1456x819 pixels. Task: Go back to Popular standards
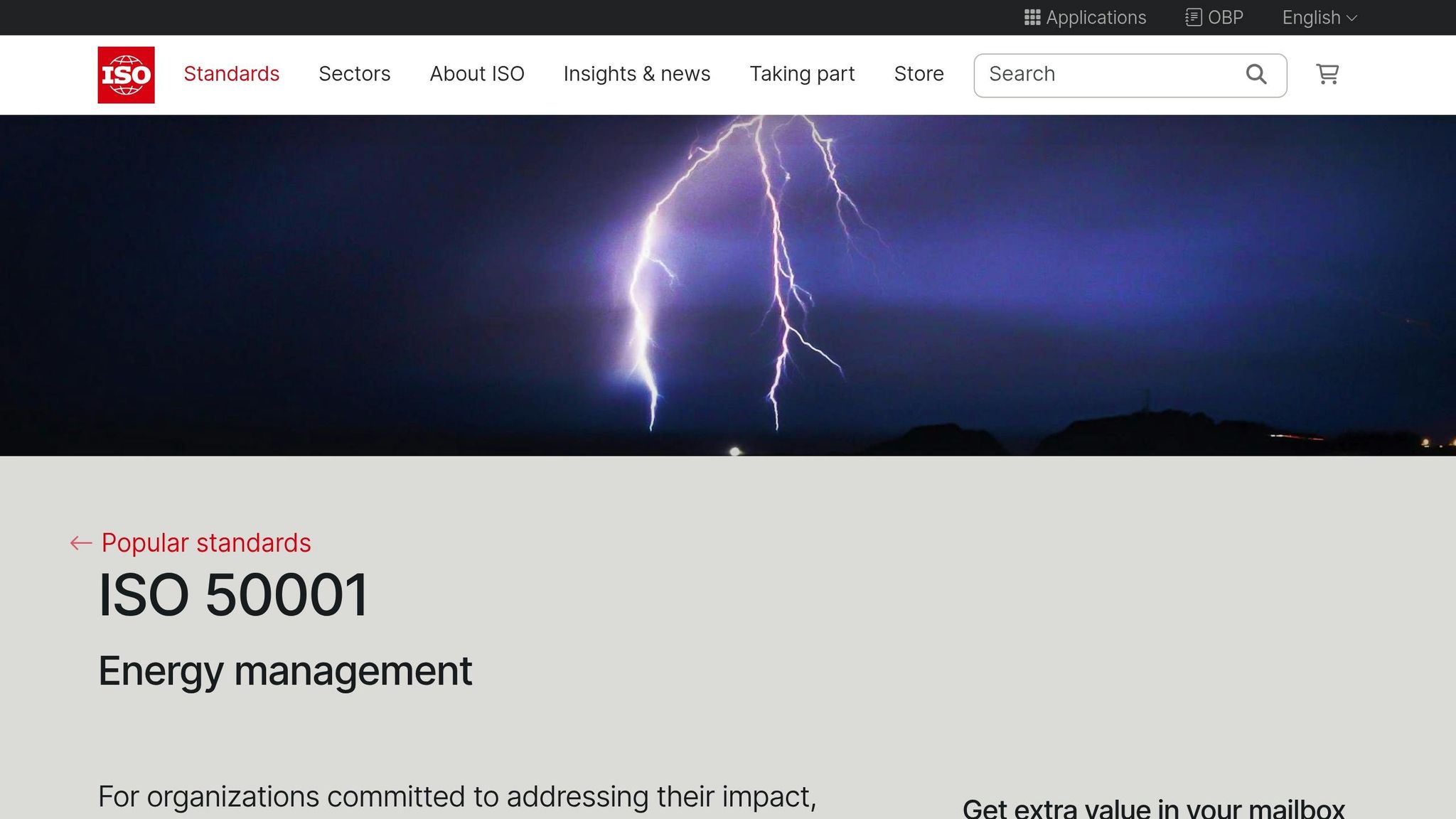coord(191,543)
